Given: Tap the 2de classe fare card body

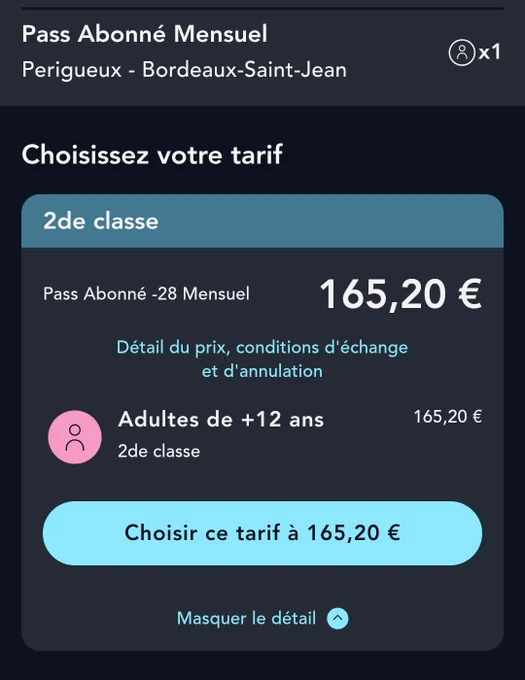Looking at the screenshot, I should (x=262, y=449).
